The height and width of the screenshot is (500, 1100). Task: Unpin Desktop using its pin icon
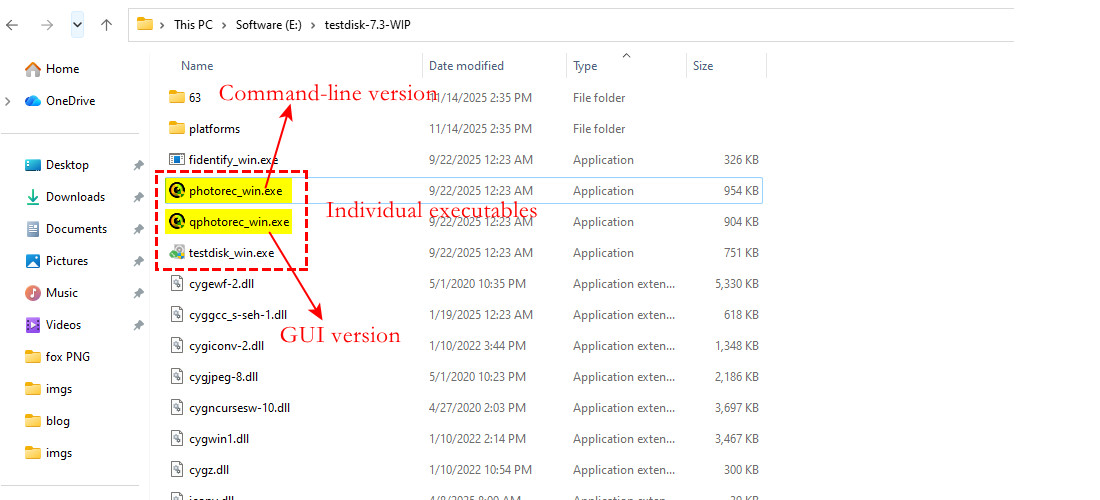coord(138,165)
